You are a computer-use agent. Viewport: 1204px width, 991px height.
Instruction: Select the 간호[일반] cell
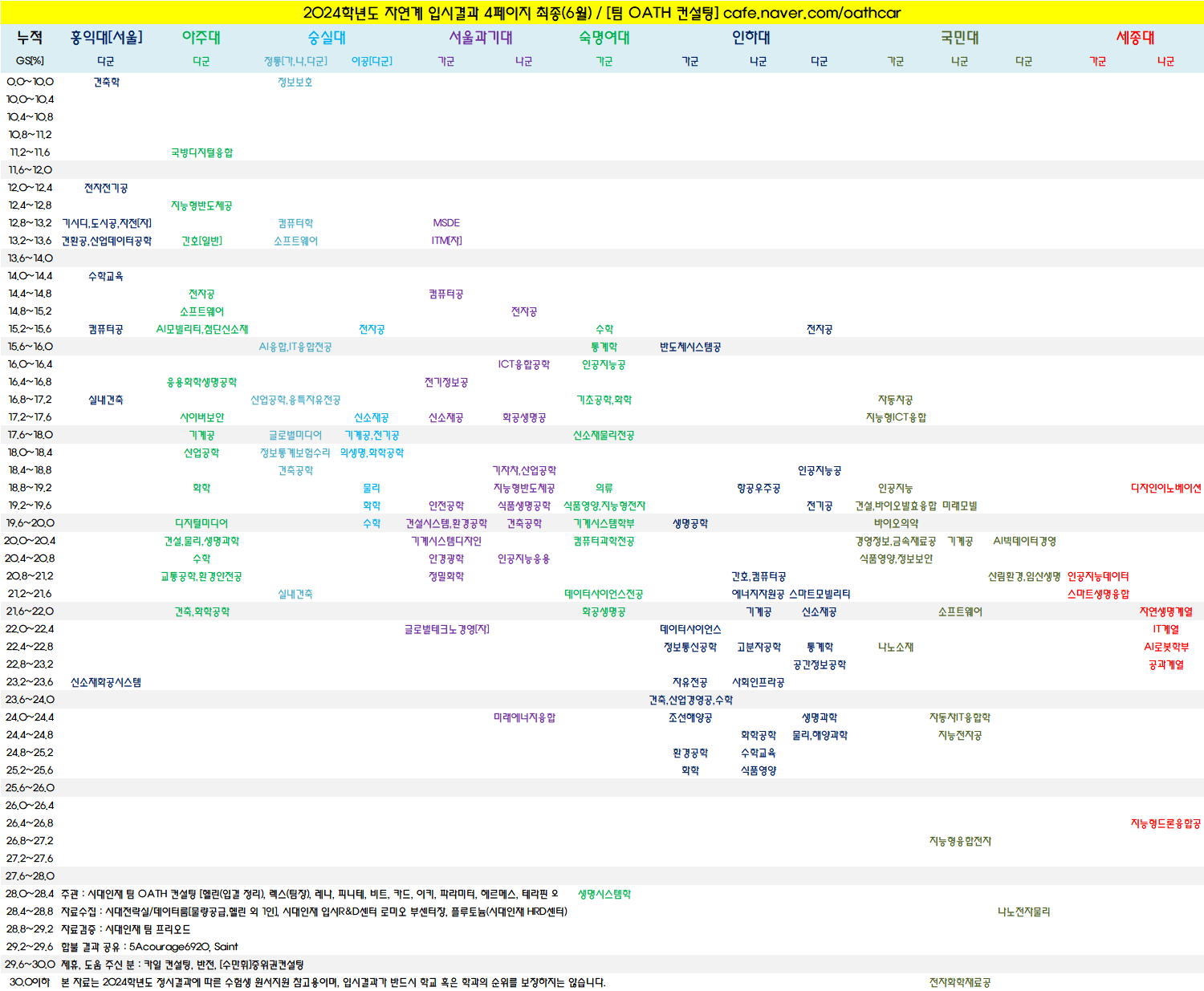point(201,241)
